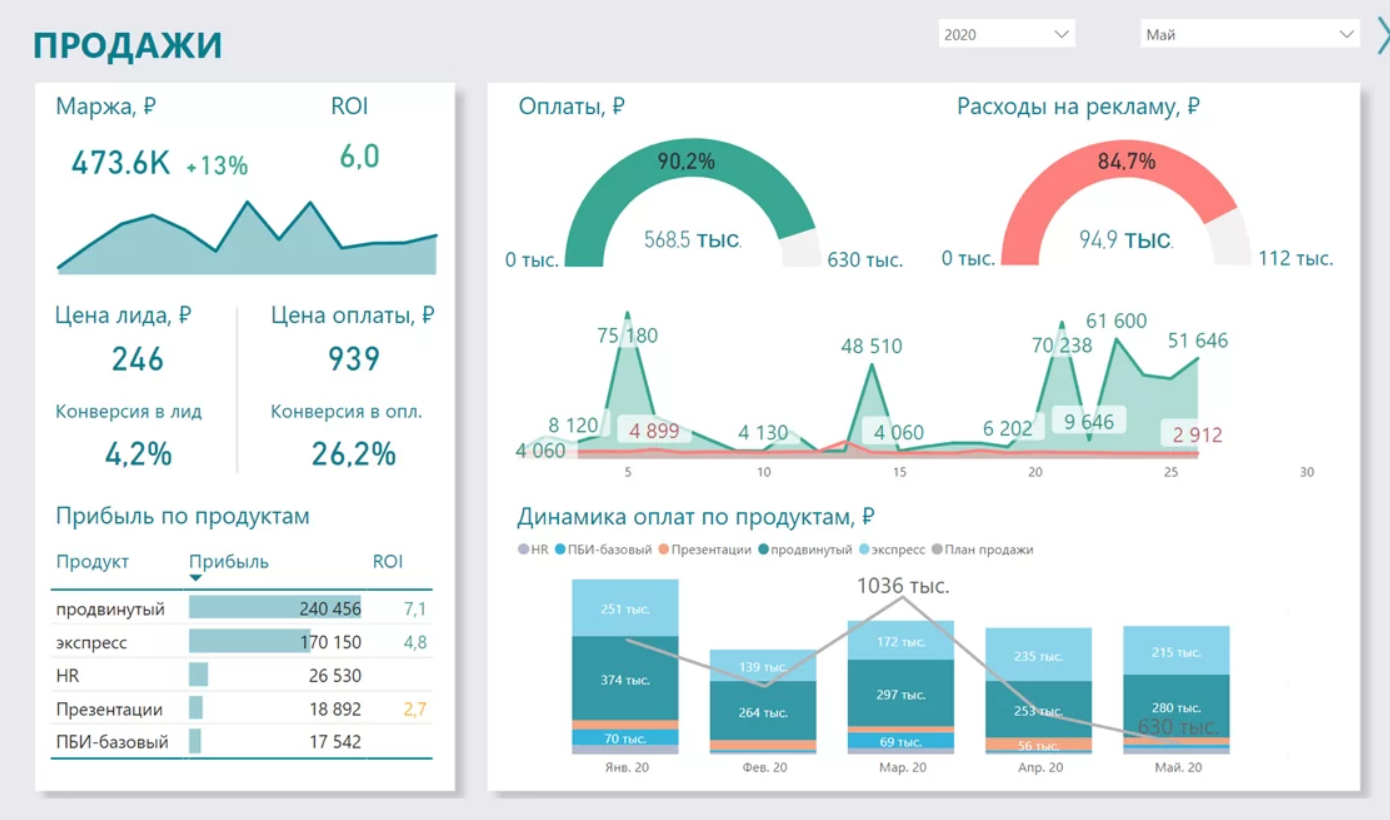Click the 568,5 тыс. gauge value
The image size is (1390, 820).
(692, 240)
